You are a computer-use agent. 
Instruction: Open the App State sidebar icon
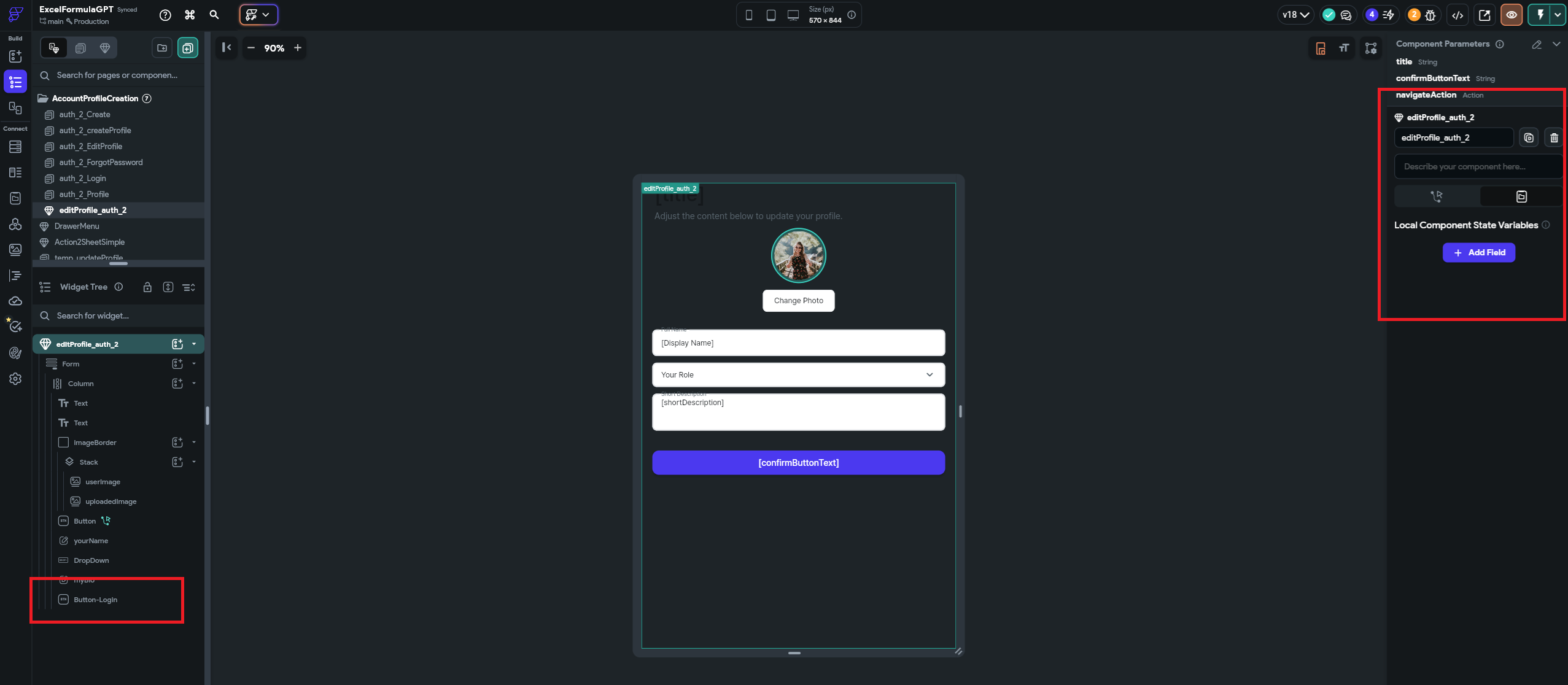tap(15, 198)
